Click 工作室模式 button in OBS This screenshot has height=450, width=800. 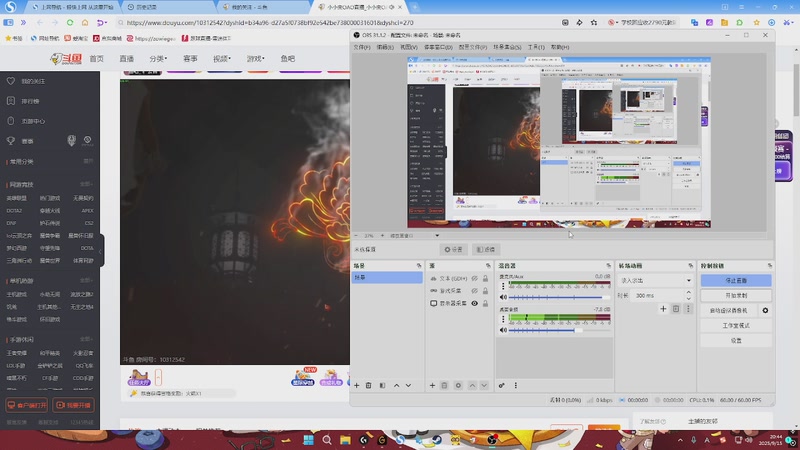click(x=736, y=326)
